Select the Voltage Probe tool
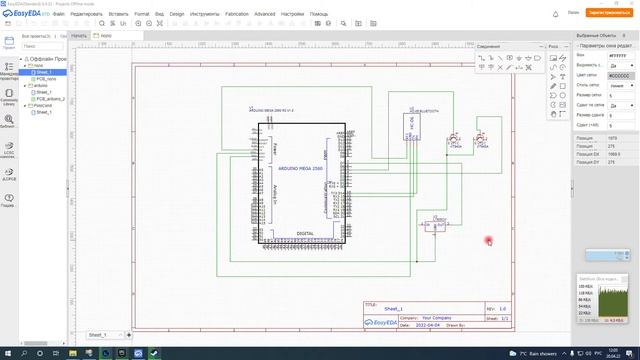The width and height of the screenshot is (640, 360). [510, 67]
